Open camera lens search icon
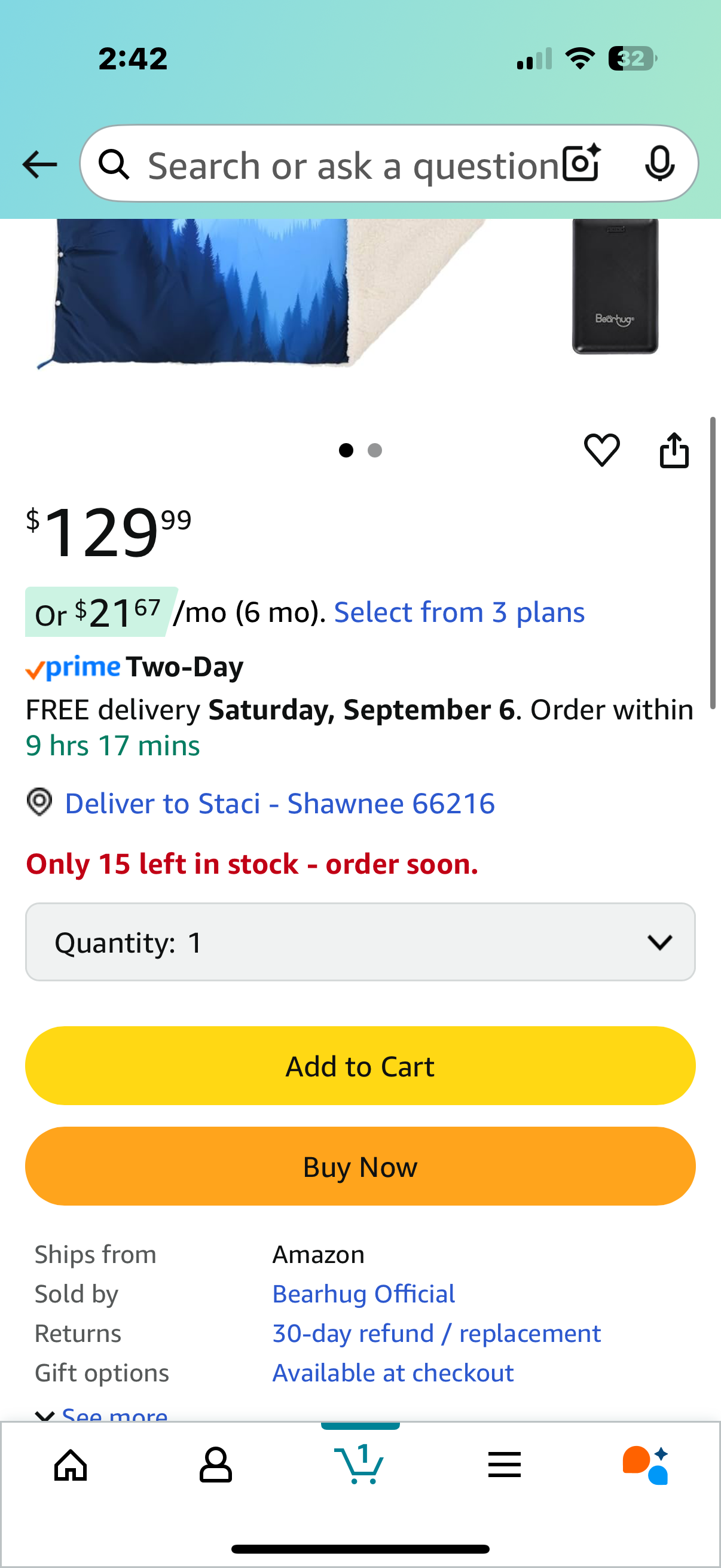The image size is (721, 1568). click(x=582, y=164)
